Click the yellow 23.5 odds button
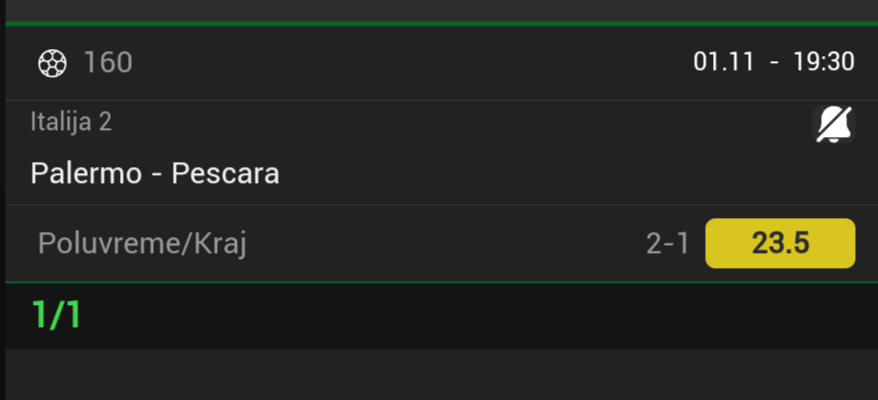878x400 pixels. tap(780, 243)
